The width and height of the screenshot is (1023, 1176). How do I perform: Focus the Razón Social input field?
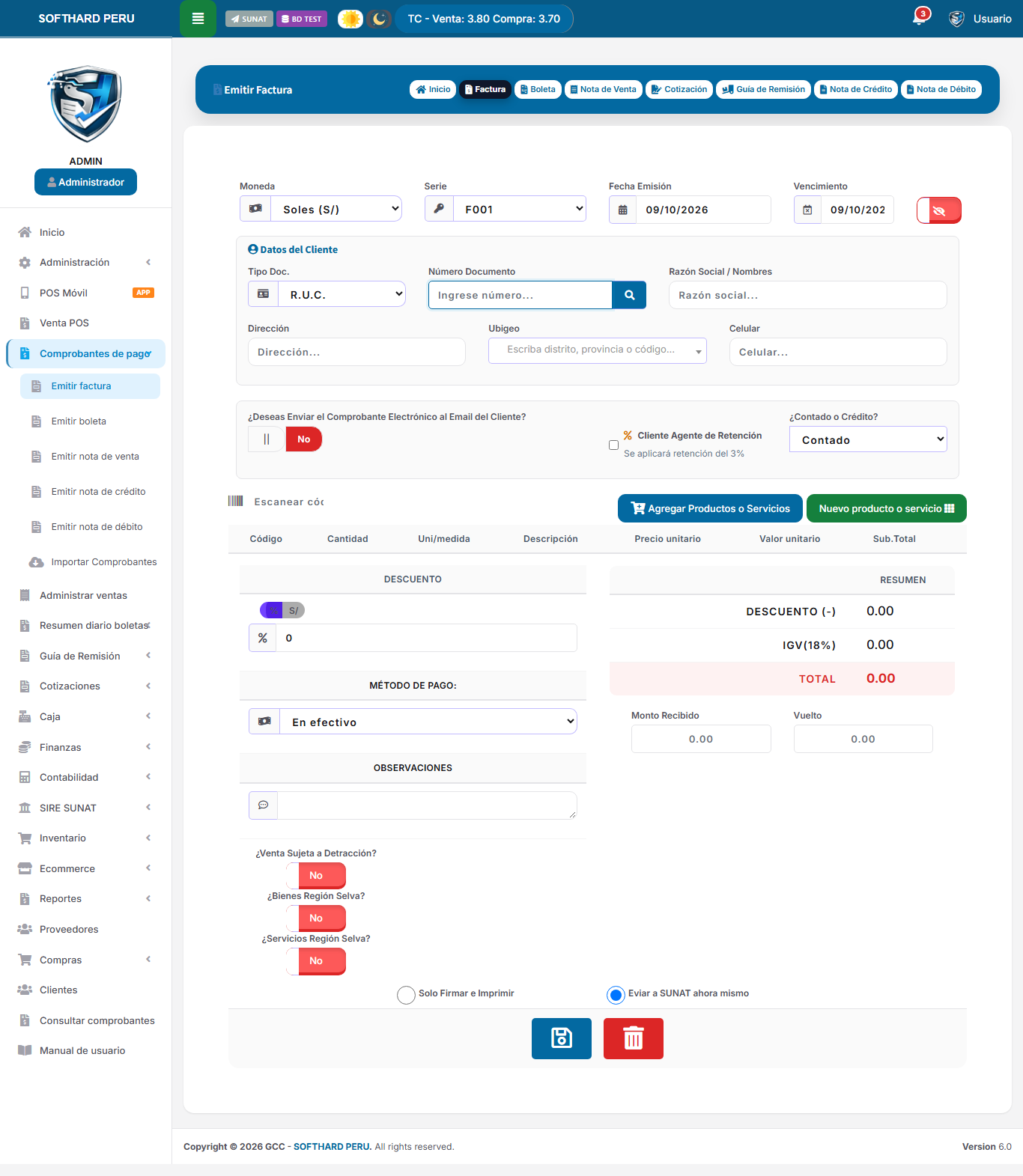[x=808, y=295]
